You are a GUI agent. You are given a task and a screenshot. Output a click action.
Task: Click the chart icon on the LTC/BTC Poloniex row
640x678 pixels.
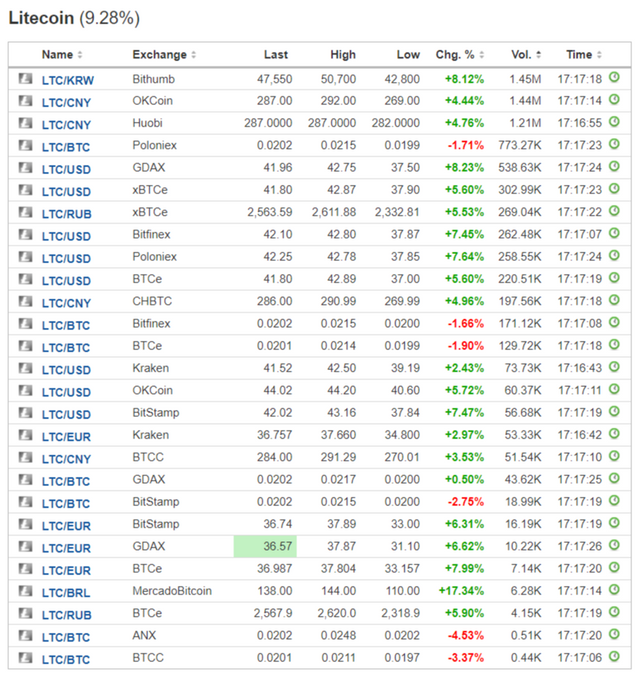[x=26, y=145]
